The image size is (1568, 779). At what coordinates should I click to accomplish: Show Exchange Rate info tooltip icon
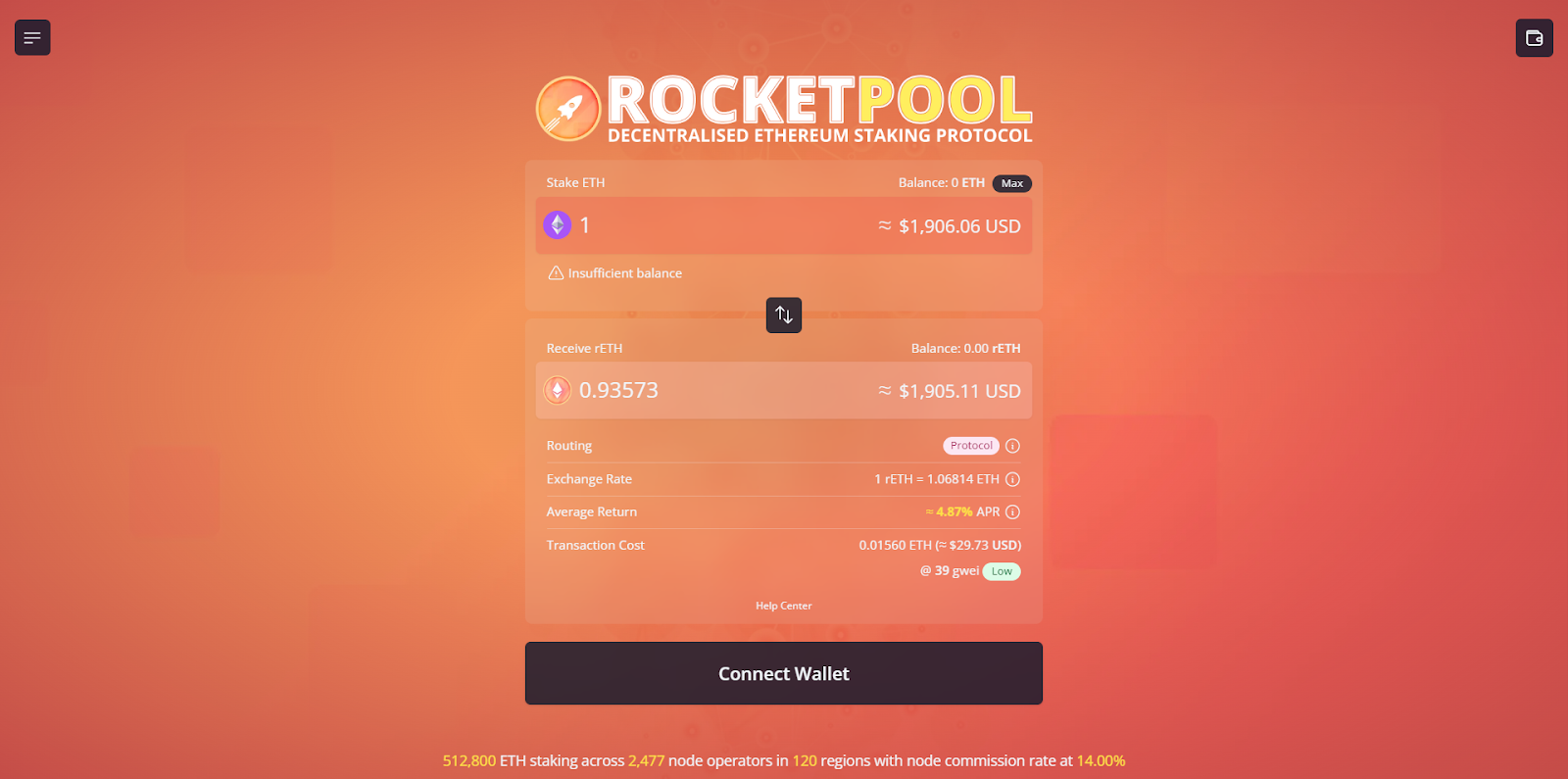[x=1013, y=479]
